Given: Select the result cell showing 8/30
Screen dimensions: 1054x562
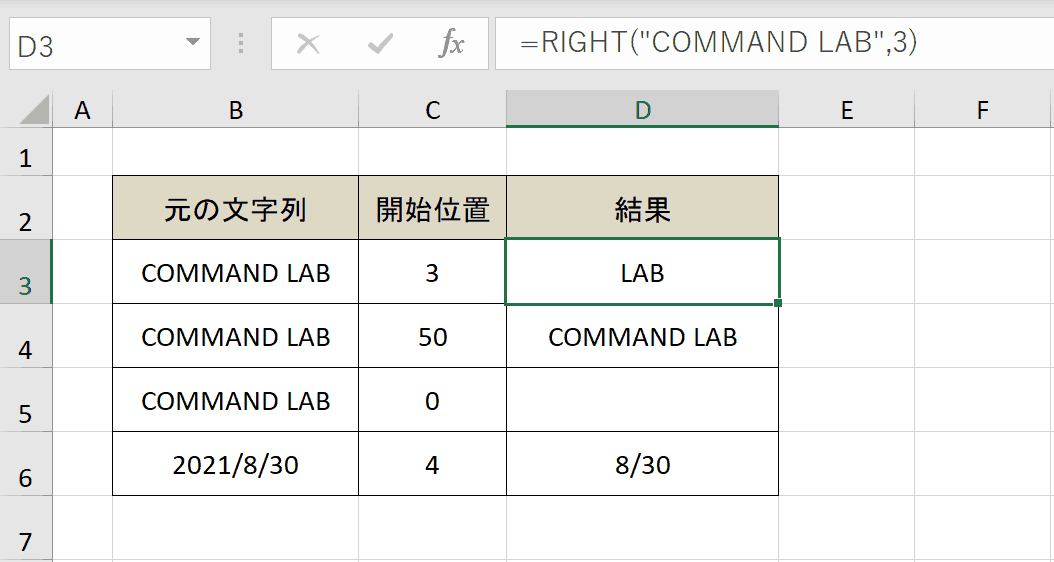Looking at the screenshot, I should pos(643,465).
